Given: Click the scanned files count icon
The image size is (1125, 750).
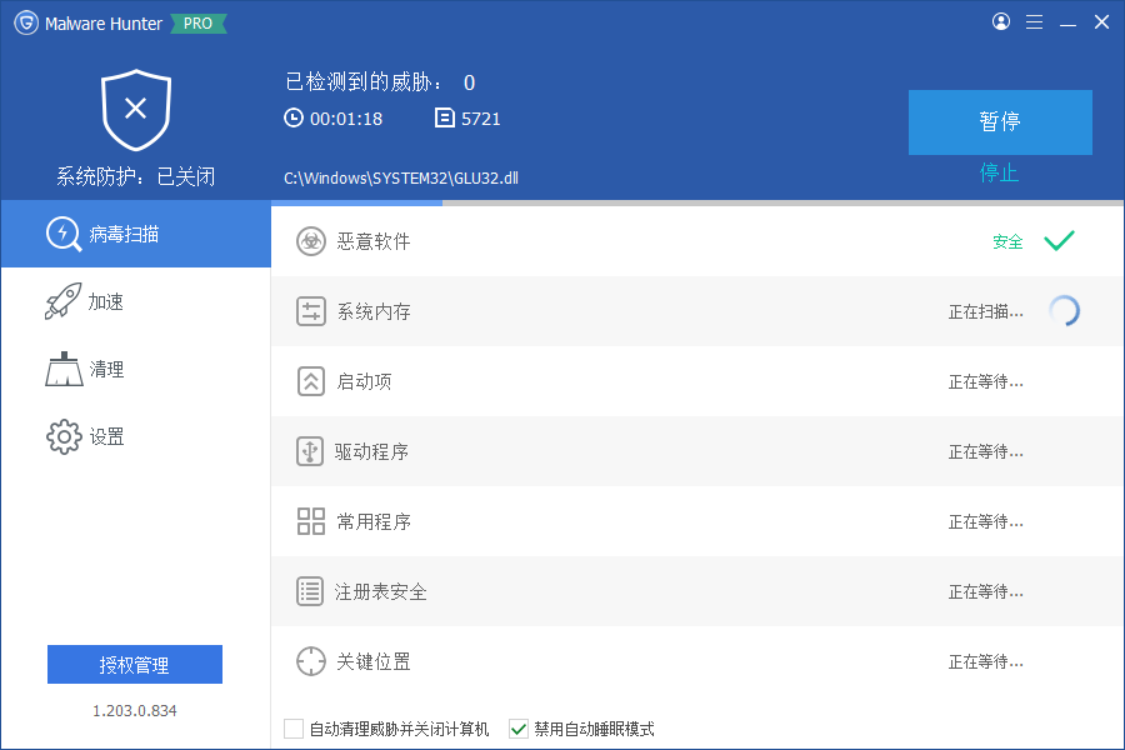Looking at the screenshot, I should point(445,118).
